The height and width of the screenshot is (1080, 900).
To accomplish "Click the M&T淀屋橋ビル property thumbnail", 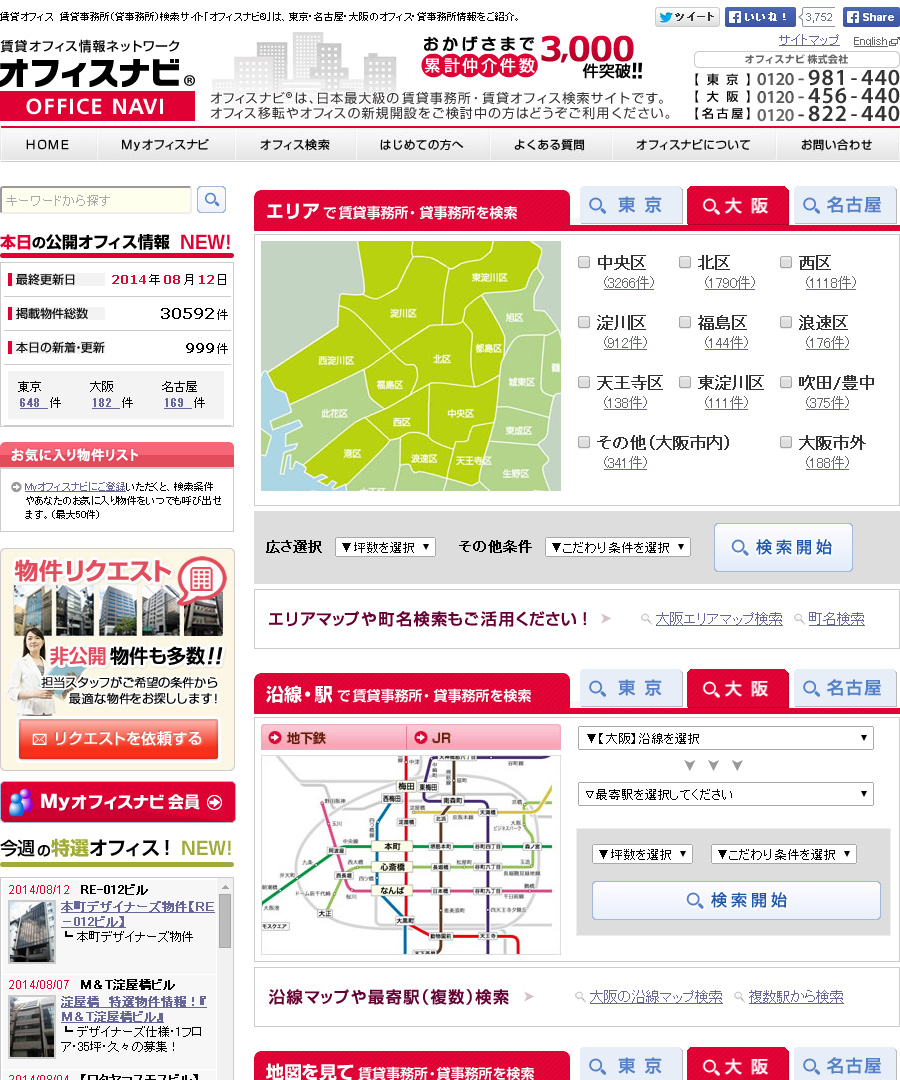I will tap(32, 1026).
